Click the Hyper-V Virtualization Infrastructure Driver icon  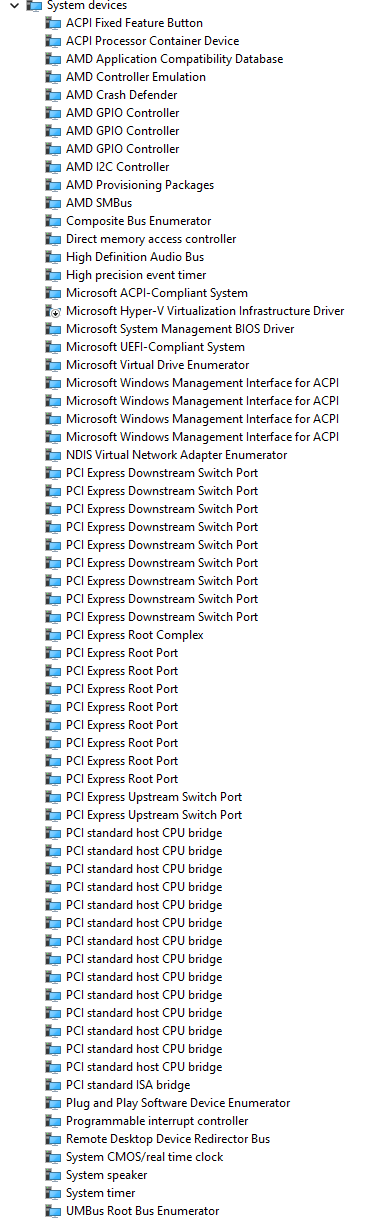[x=53, y=311]
